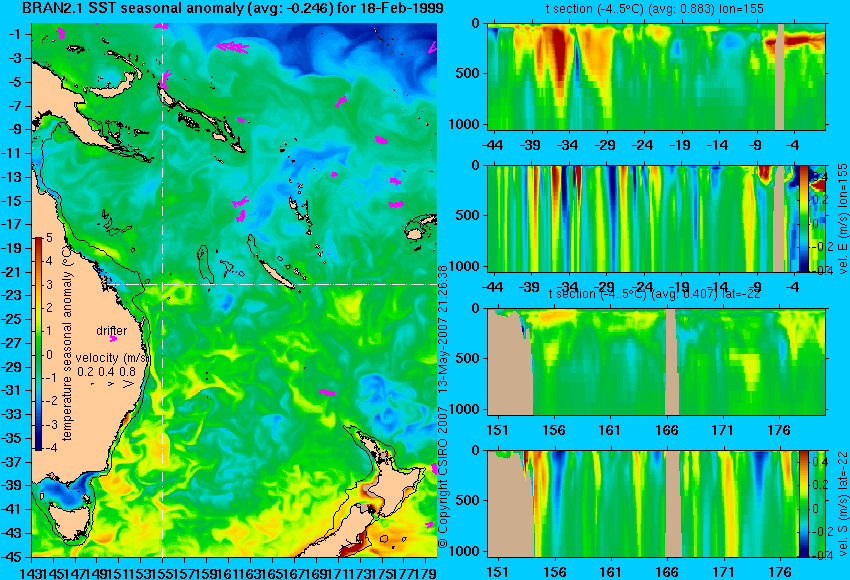This screenshot has height=580, width=850.
Task: Select the 'drifter' legend label
Action: [112, 331]
